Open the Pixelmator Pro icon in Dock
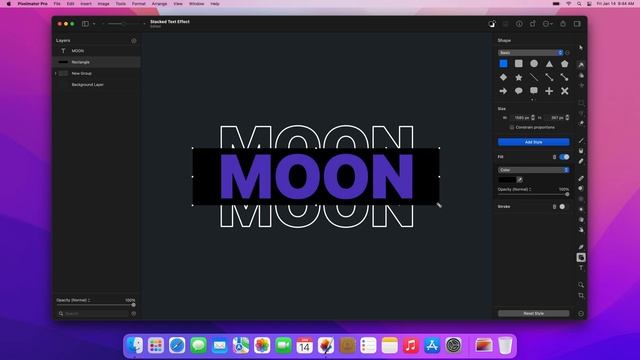The width and height of the screenshot is (640, 360). [326, 346]
